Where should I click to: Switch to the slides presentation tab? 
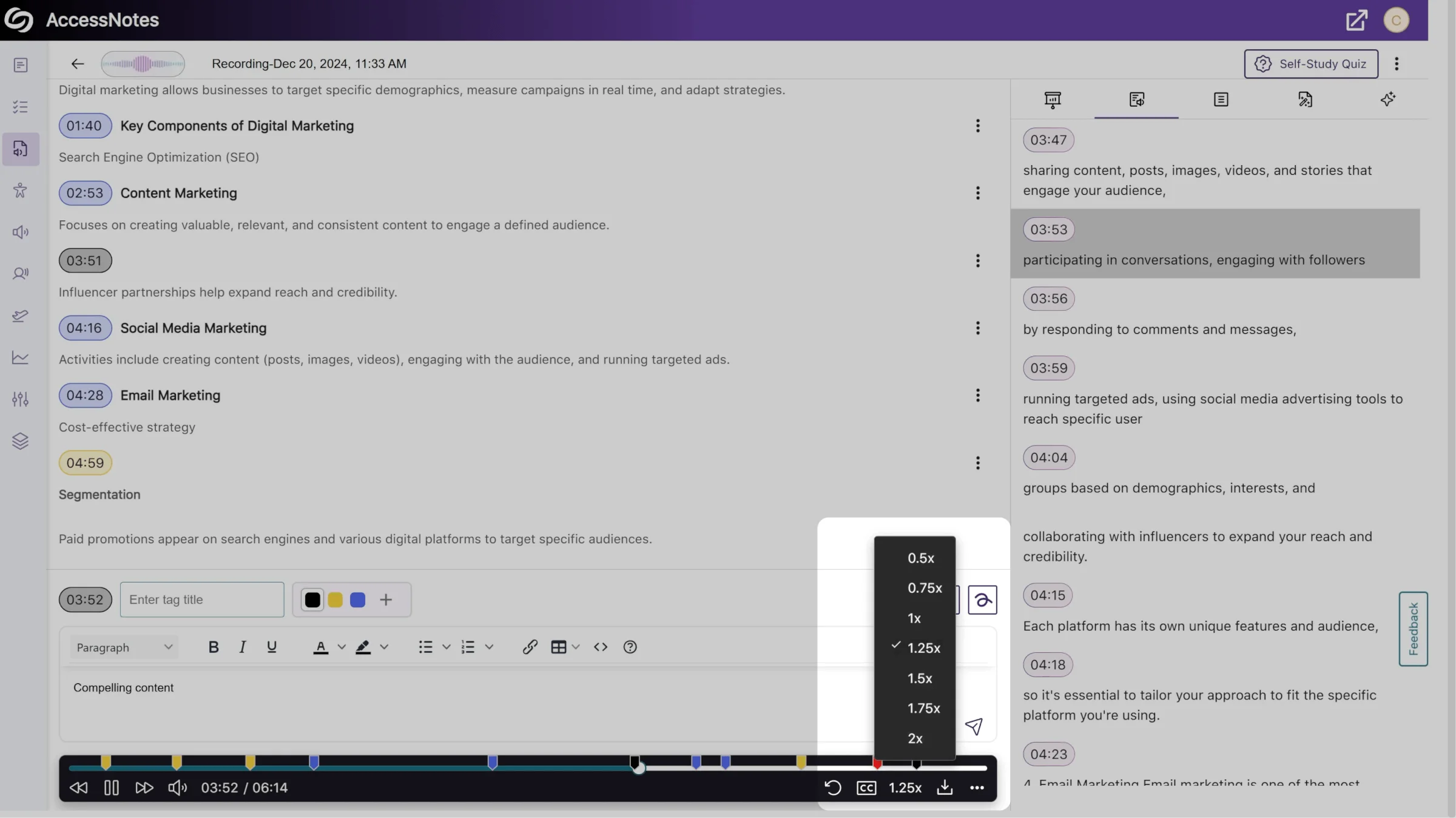pyautogui.click(x=1053, y=100)
